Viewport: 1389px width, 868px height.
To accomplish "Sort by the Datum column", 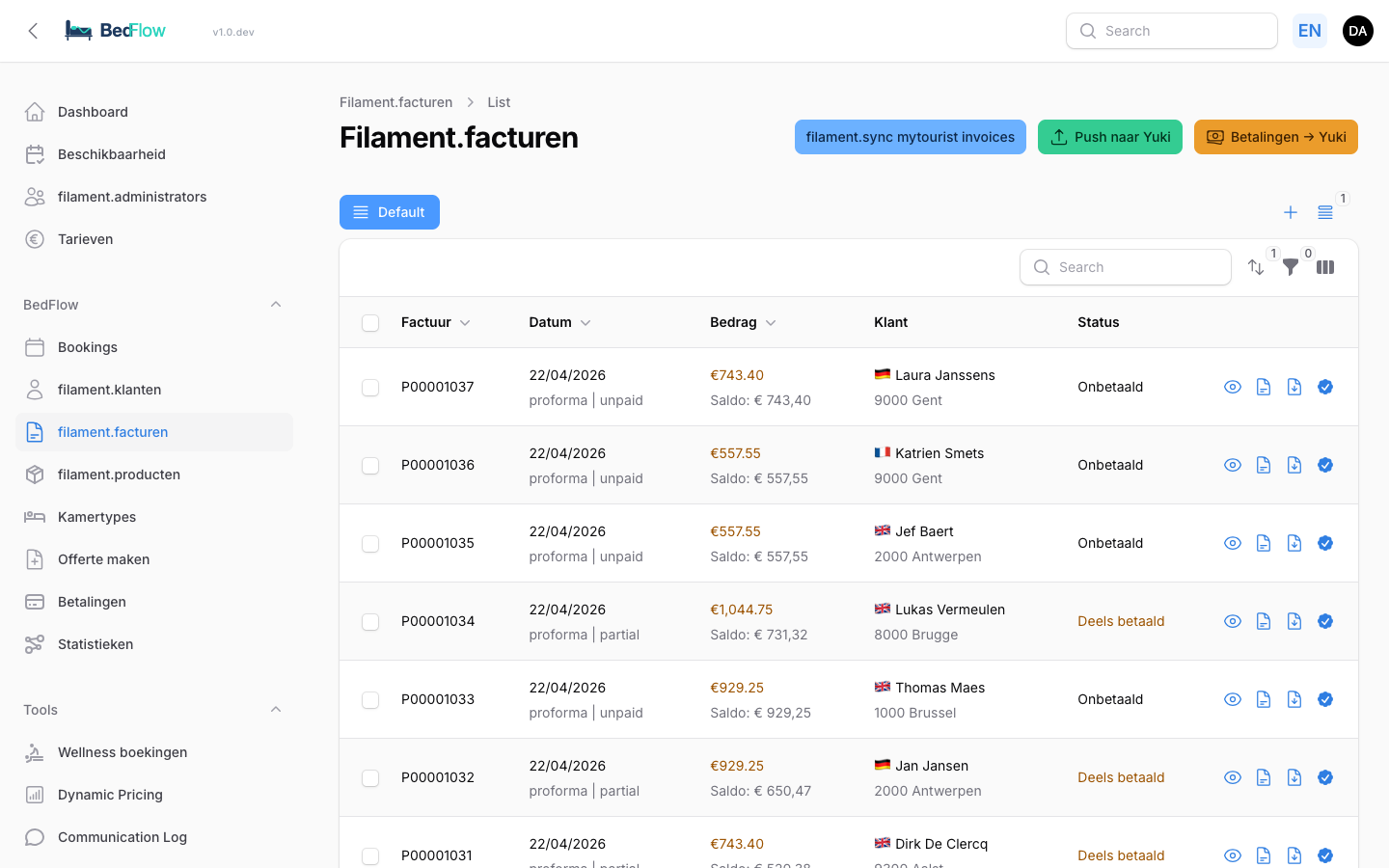I will [x=560, y=322].
